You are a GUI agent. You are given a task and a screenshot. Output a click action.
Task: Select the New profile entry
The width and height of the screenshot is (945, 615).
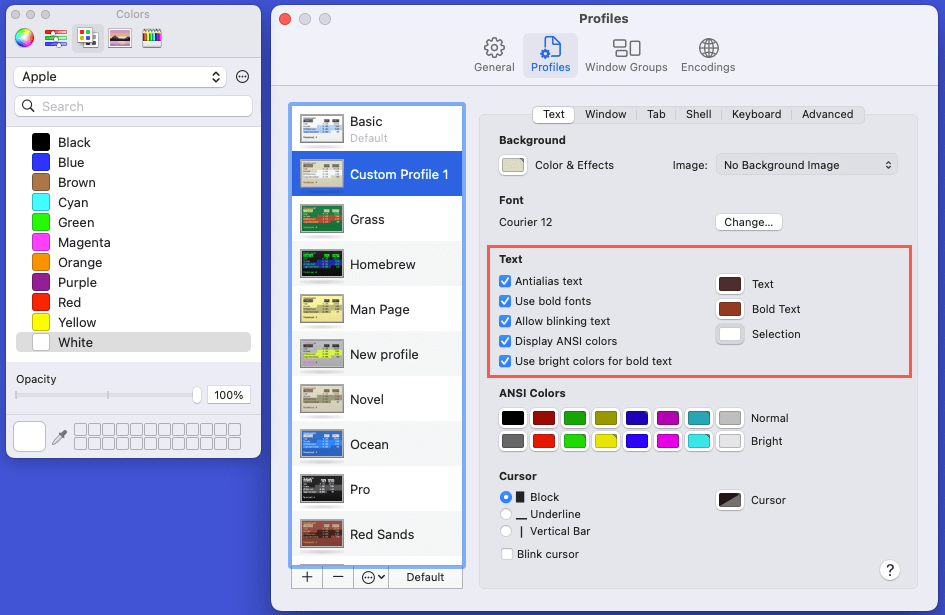click(377, 355)
